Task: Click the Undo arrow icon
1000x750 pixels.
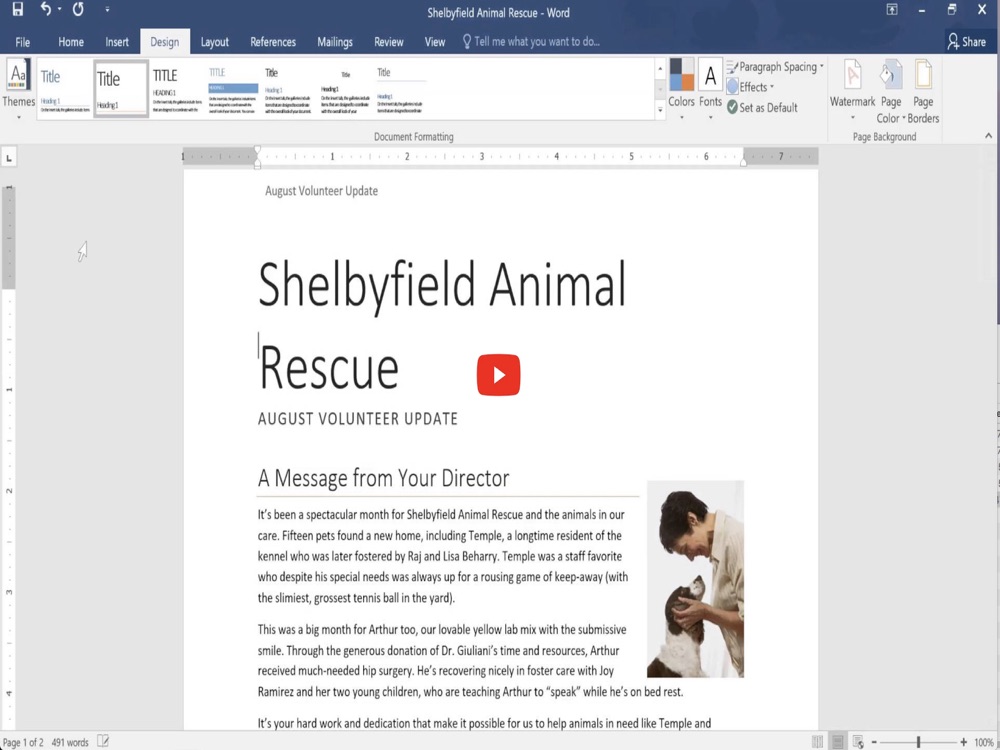Action: 46,9
